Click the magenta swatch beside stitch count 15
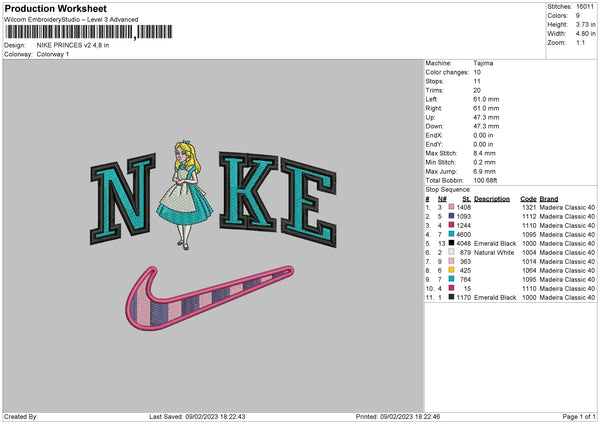The width and height of the screenshot is (600, 424). point(451,288)
